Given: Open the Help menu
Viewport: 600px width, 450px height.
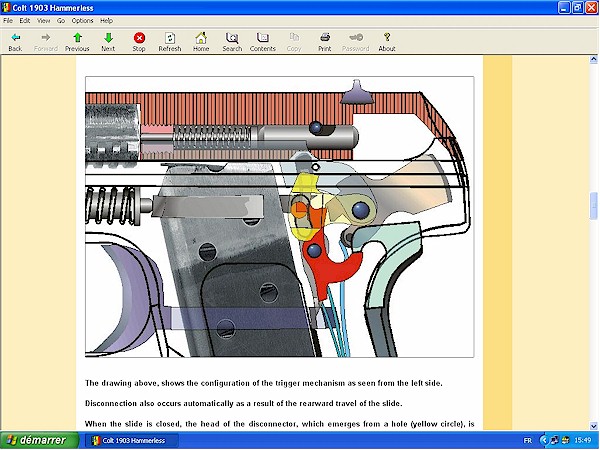Looking at the screenshot, I should point(106,21).
